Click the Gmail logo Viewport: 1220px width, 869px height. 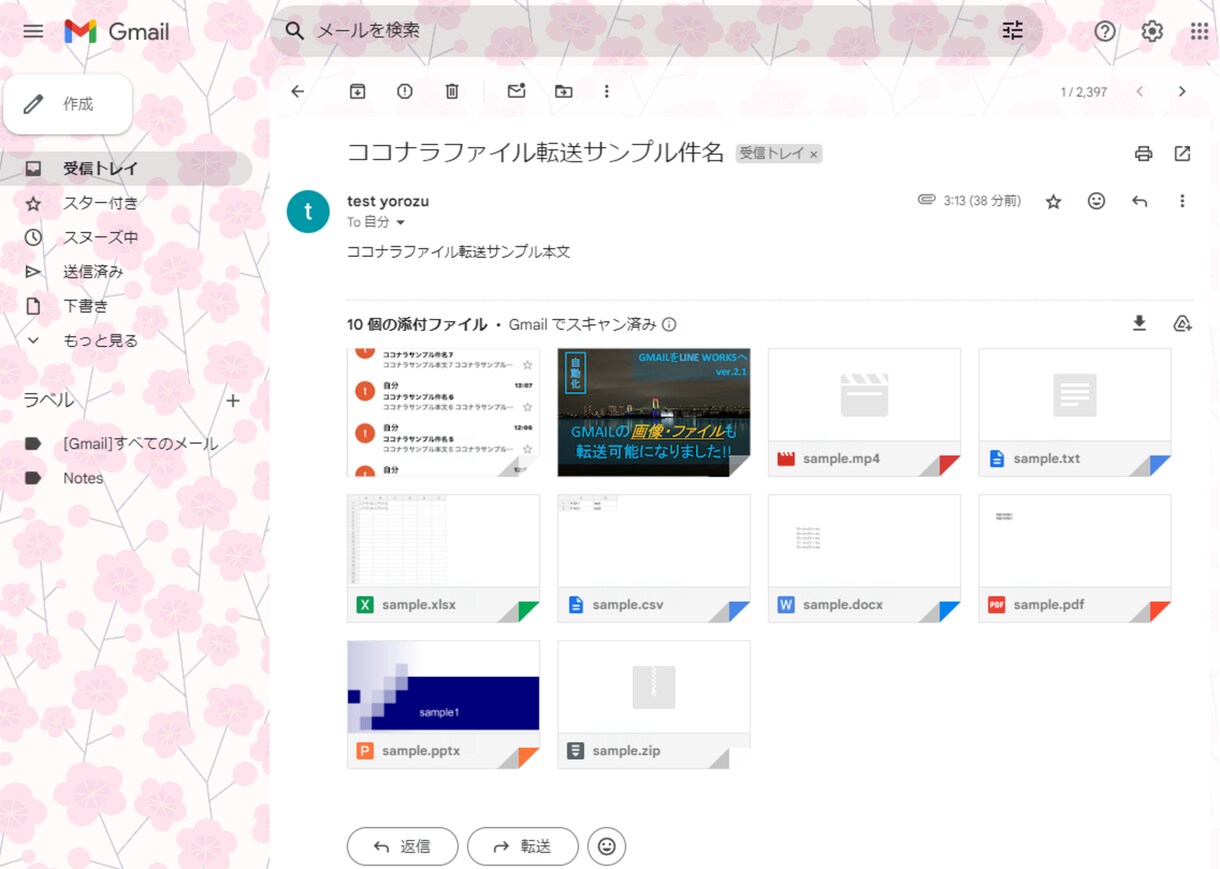point(117,31)
